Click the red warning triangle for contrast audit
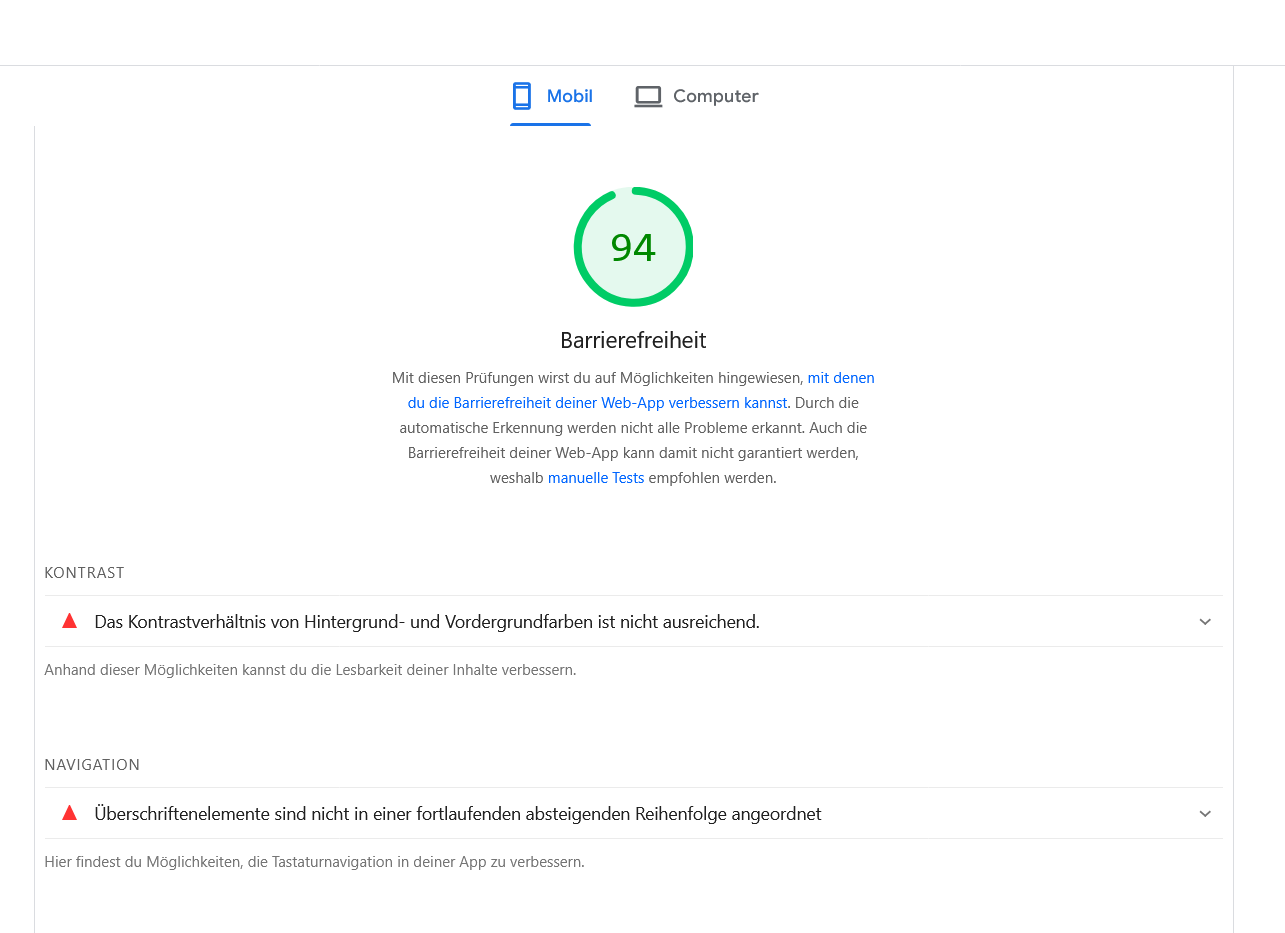The height and width of the screenshot is (933, 1285). coord(69,621)
